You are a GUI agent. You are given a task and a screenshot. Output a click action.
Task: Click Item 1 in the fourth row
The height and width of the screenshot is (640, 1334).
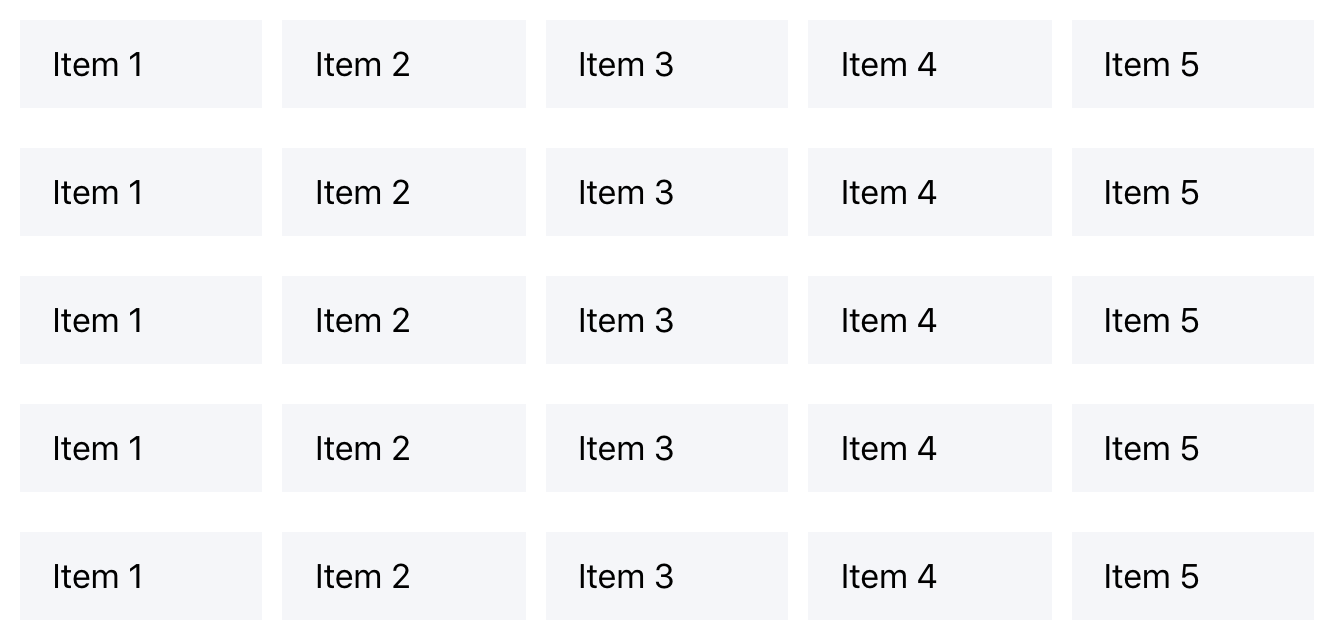[x=140, y=448]
